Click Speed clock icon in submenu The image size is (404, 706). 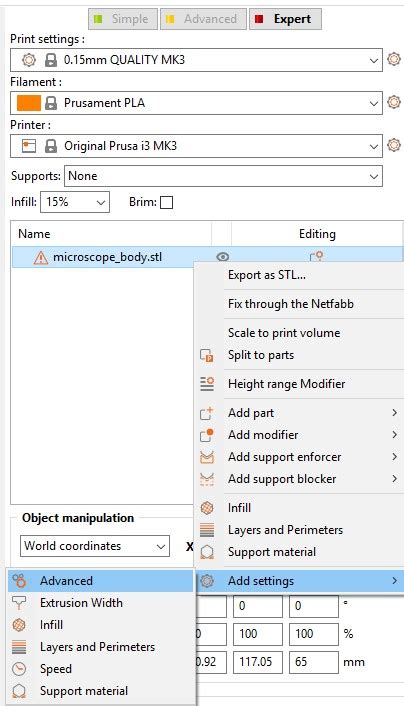pyautogui.click(x=19, y=669)
